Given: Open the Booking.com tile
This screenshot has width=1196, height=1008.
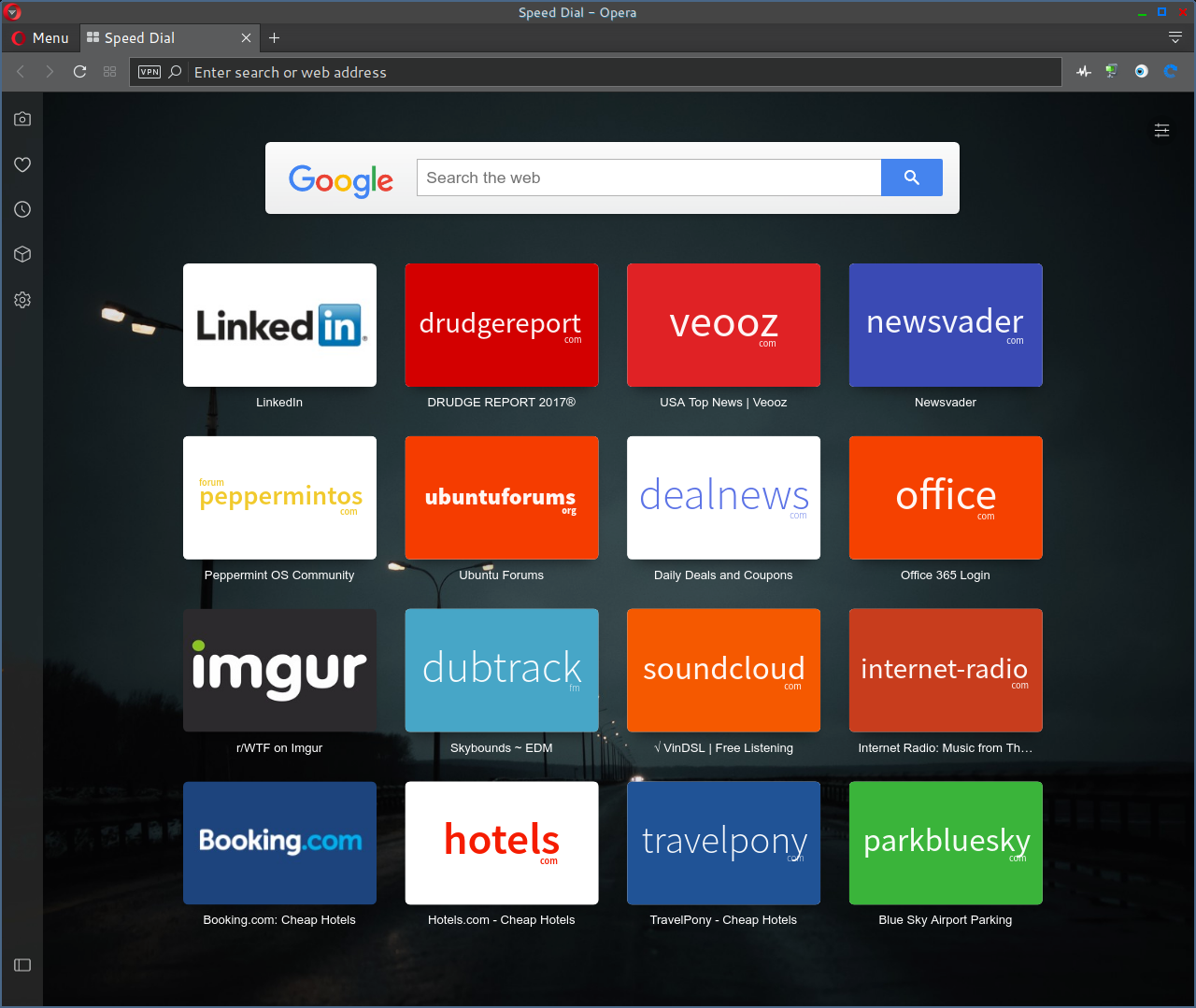Looking at the screenshot, I should (279, 843).
